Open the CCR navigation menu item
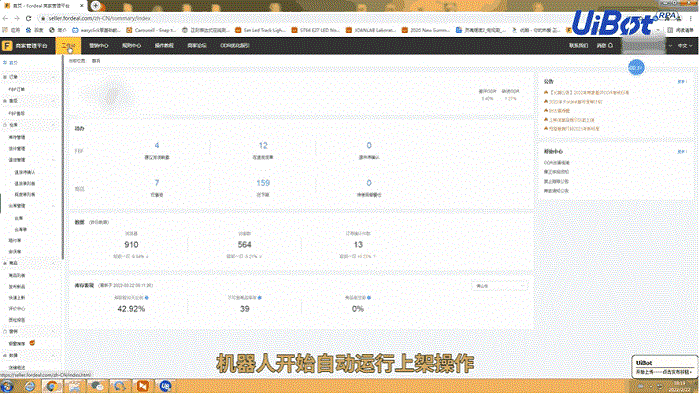This screenshot has height=394, width=700. (x=234, y=46)
